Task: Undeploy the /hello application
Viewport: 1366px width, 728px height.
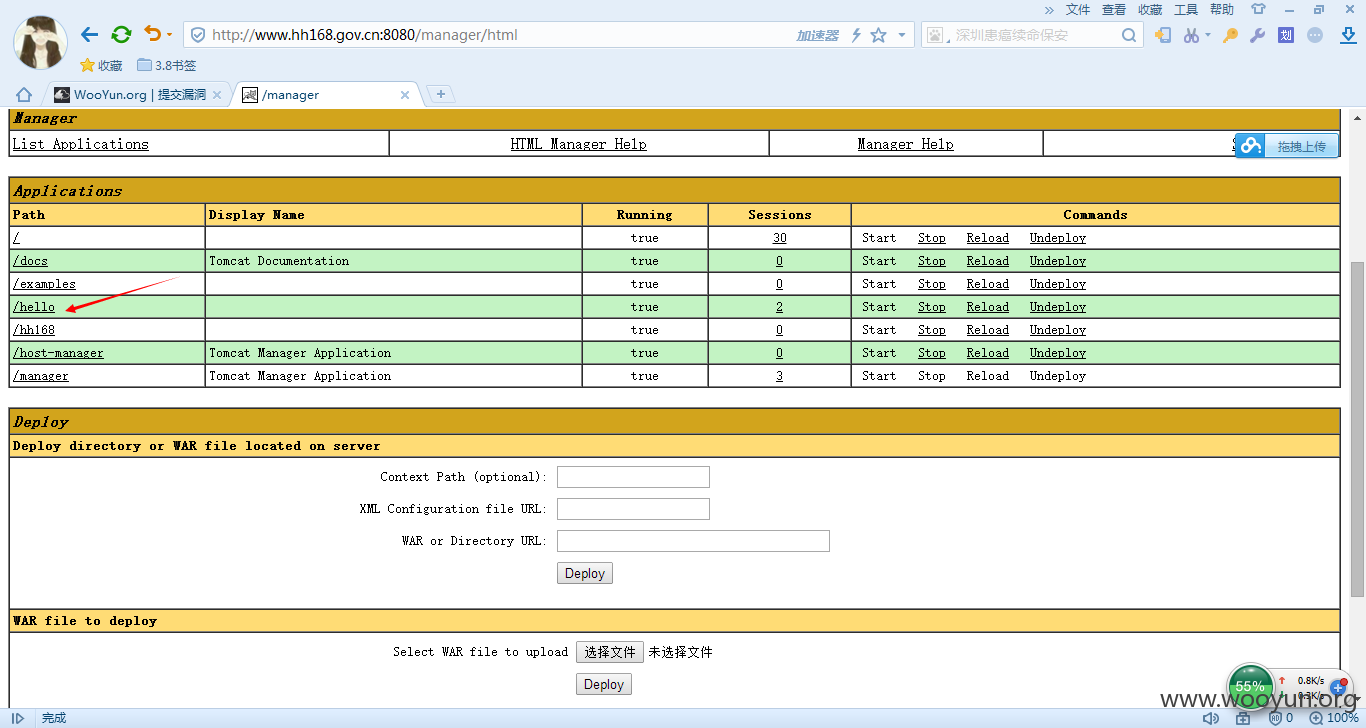Action: [x=1057, y=307]
